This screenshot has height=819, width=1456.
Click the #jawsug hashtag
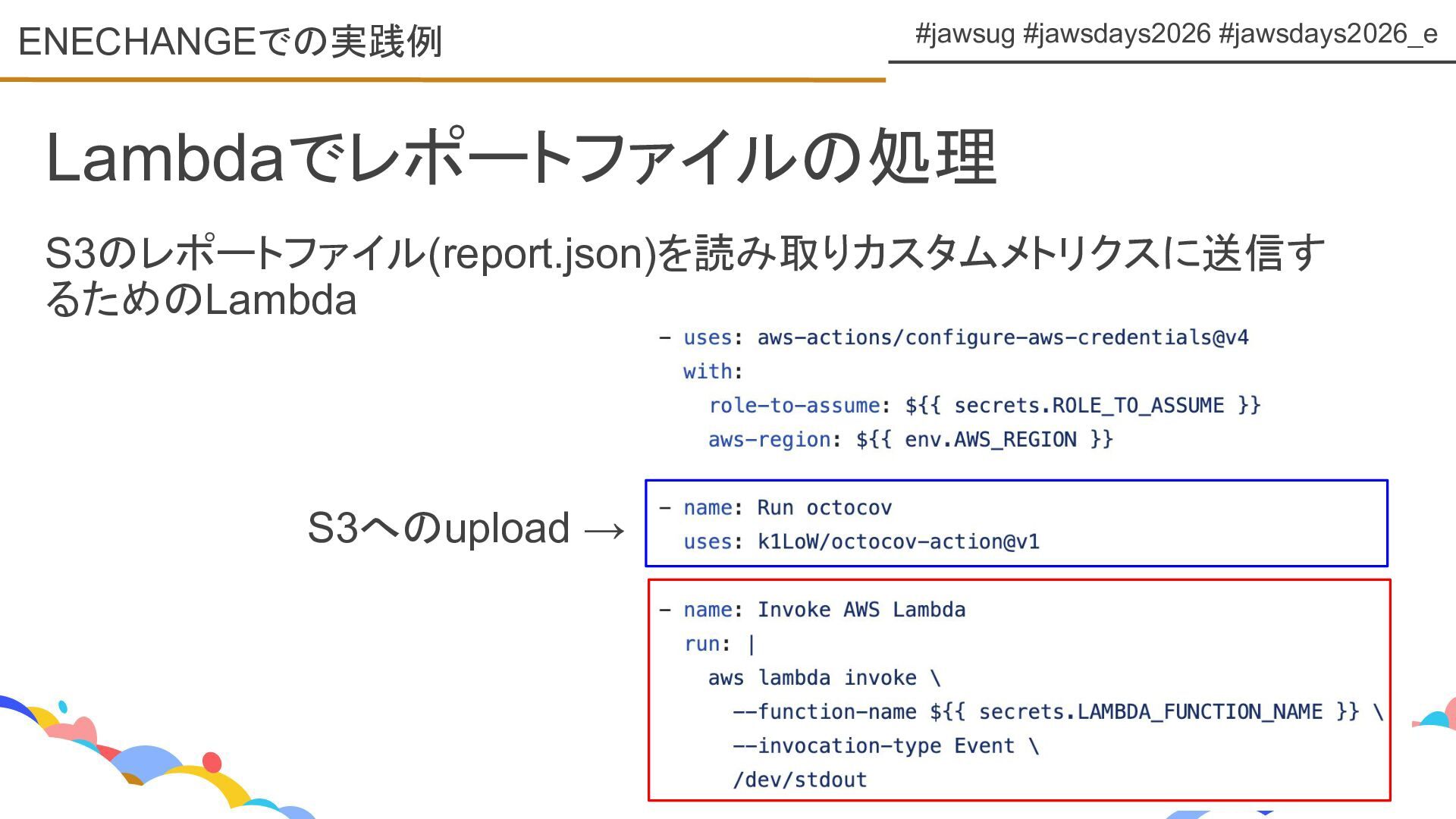pyautogui.click(x=965, y=33)
